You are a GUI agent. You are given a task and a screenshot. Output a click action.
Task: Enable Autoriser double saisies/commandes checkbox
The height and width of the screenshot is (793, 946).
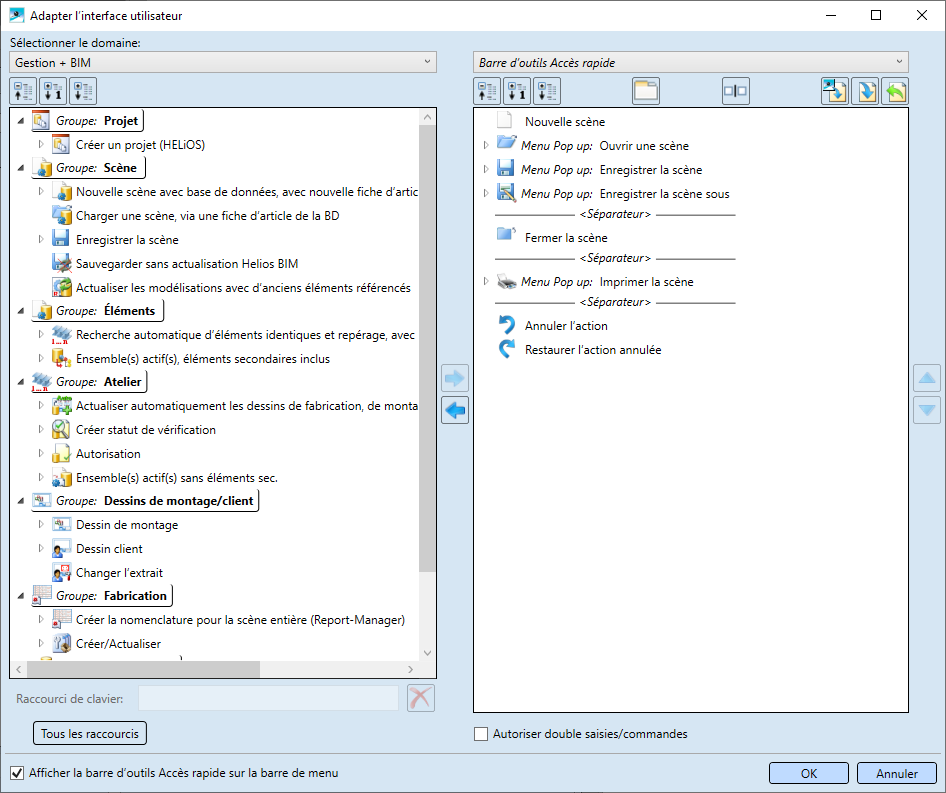click(x=481, y=734)
